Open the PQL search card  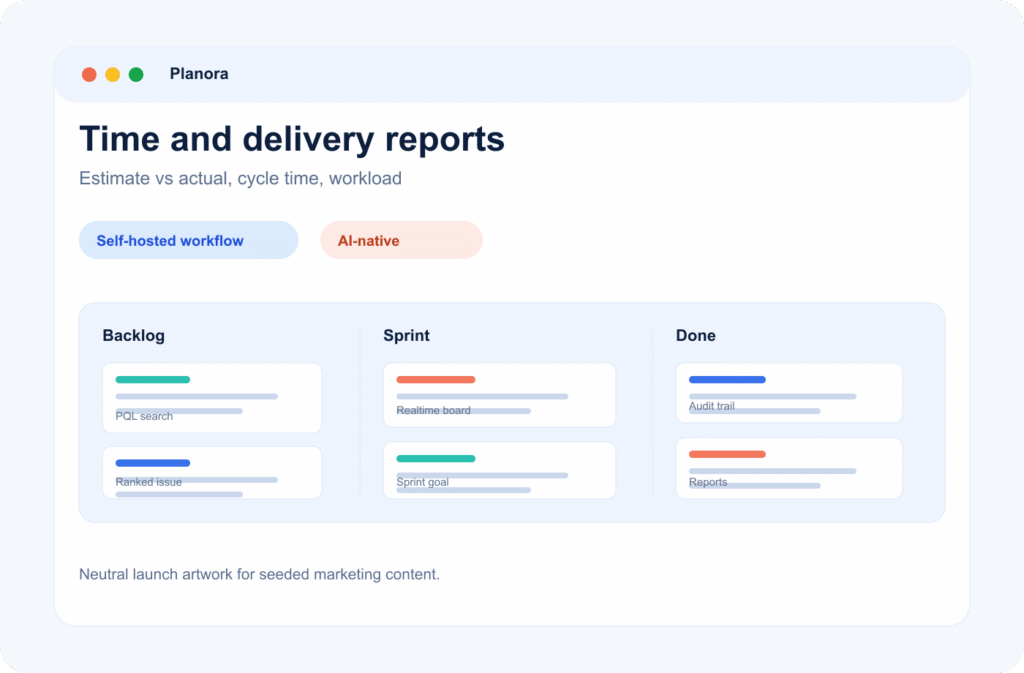pyautogui.click(x=212, y=398)
